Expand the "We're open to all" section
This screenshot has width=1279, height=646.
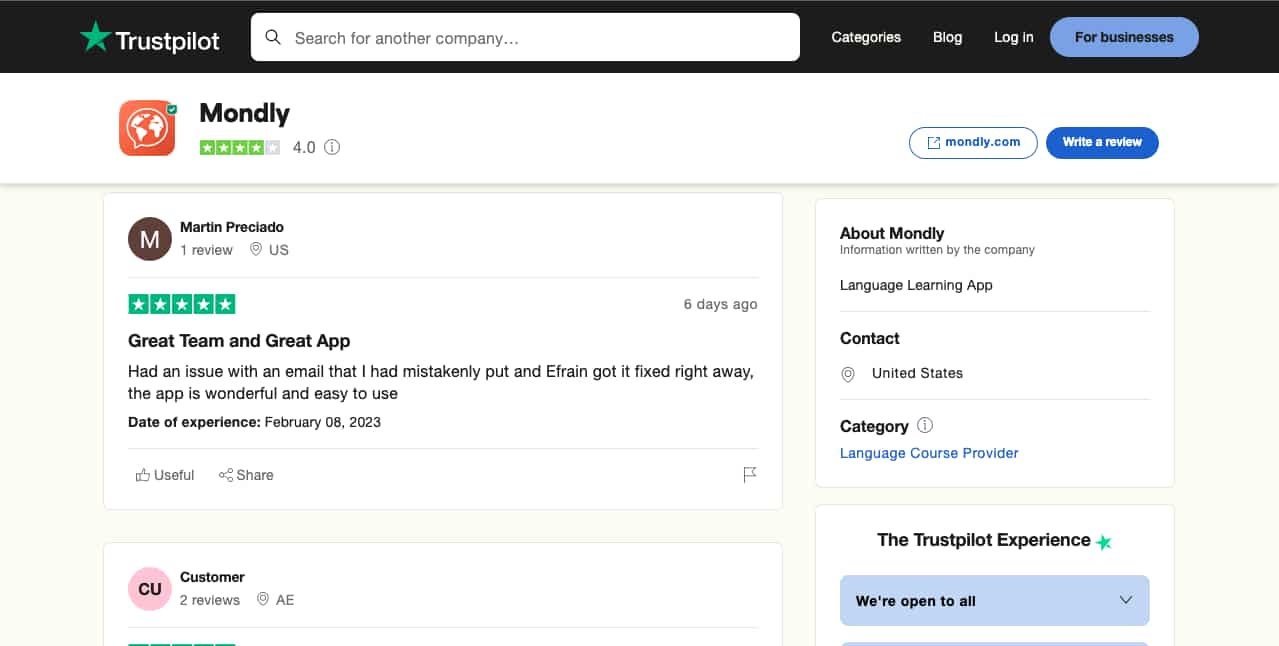[995, 601]
